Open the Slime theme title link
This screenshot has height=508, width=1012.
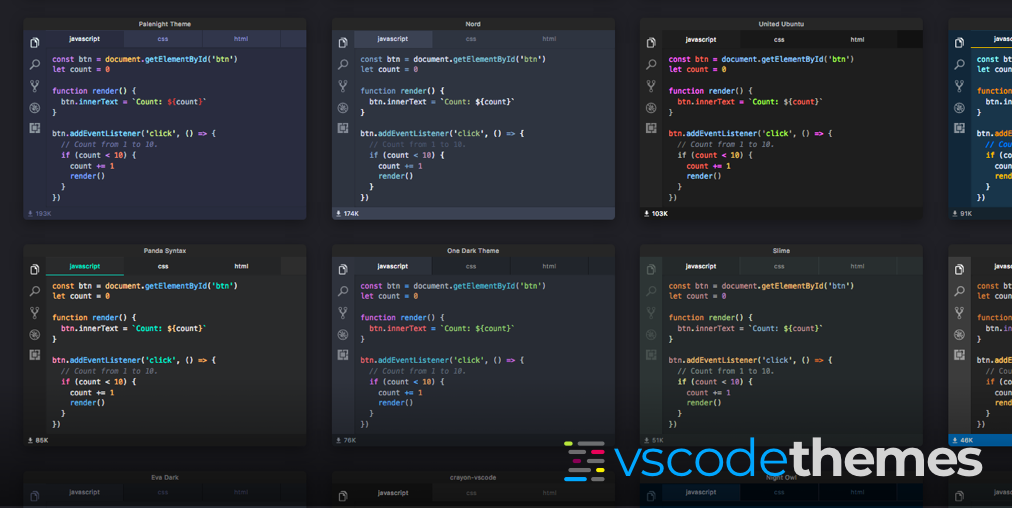tap(781, 250)
